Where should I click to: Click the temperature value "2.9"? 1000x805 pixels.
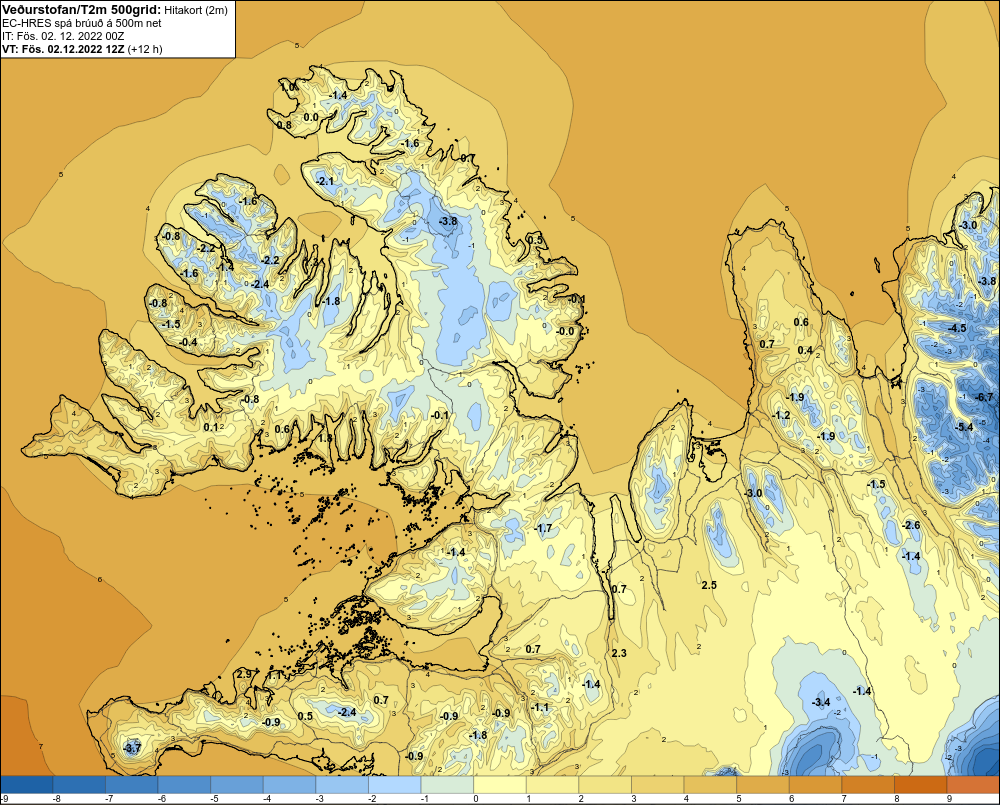(244, 674)
